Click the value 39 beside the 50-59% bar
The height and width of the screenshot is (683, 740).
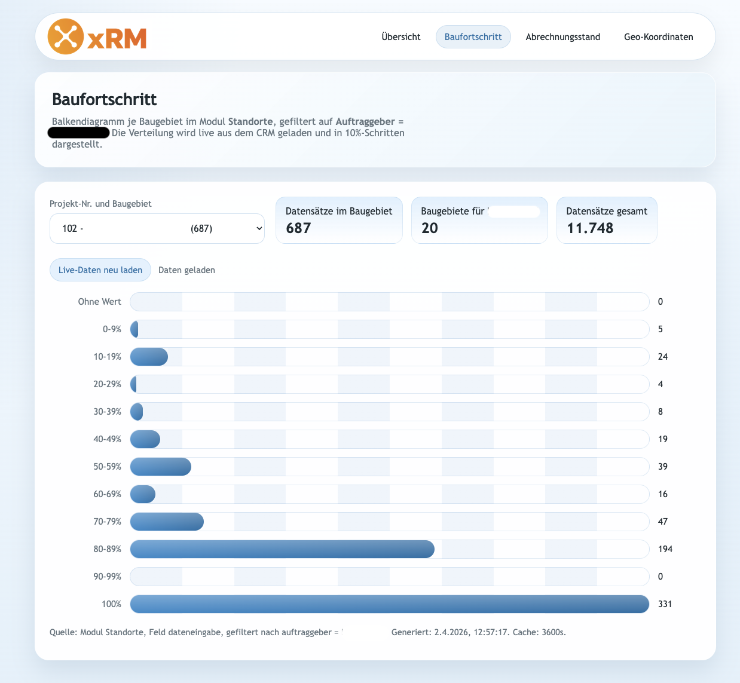[x=663, y=467]
